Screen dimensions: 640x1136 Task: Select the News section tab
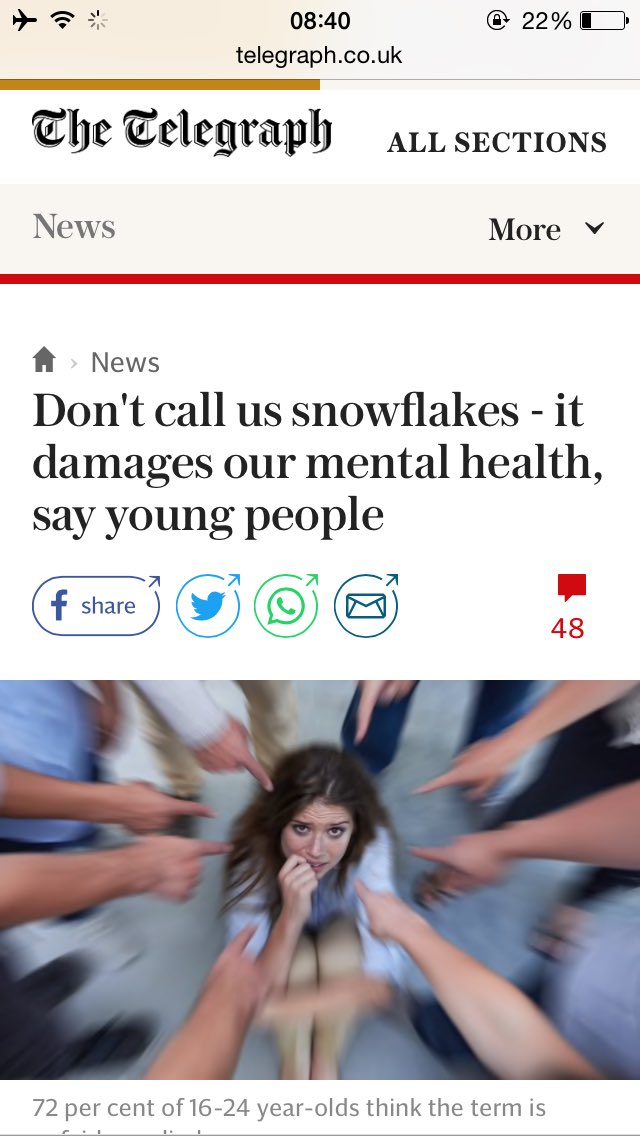[74, 227]
